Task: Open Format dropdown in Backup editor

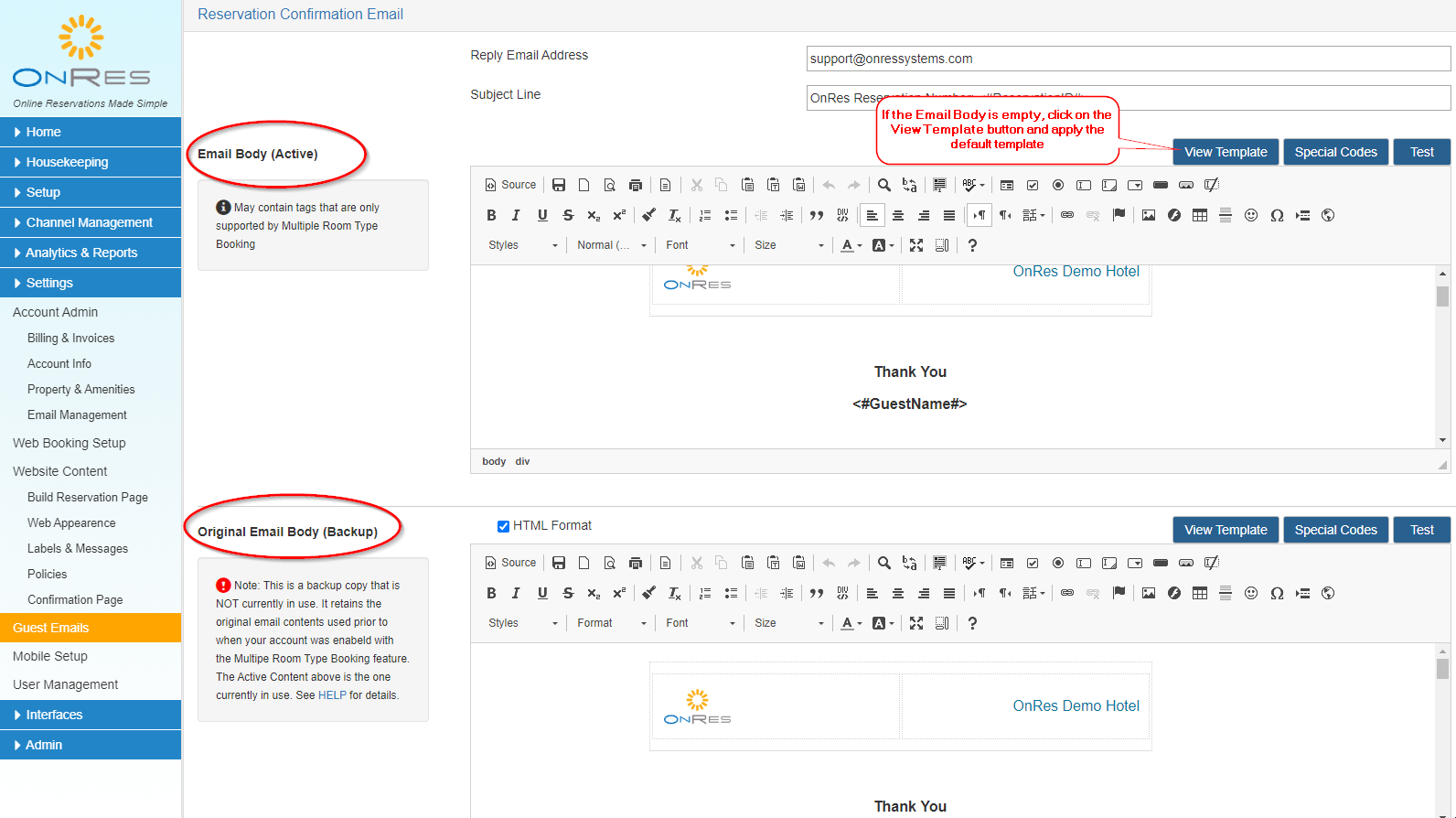Action: pos(611,623)
